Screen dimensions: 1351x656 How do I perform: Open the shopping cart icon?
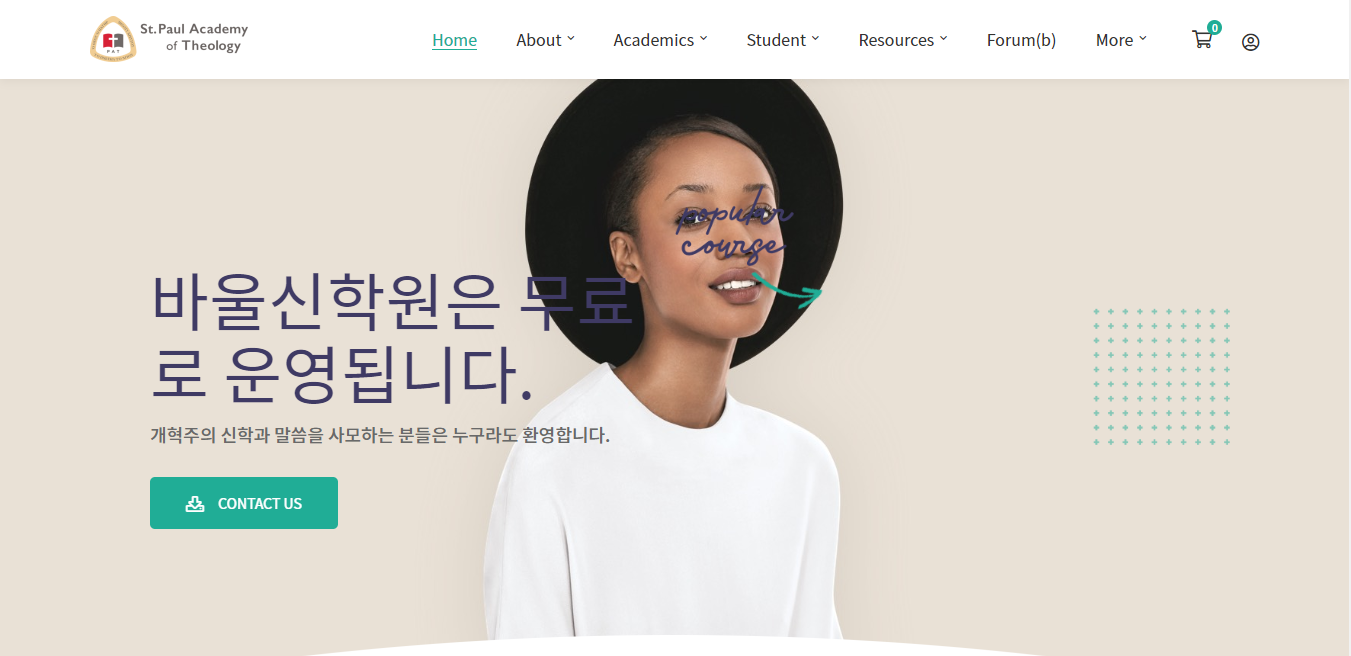point(1201,40)
